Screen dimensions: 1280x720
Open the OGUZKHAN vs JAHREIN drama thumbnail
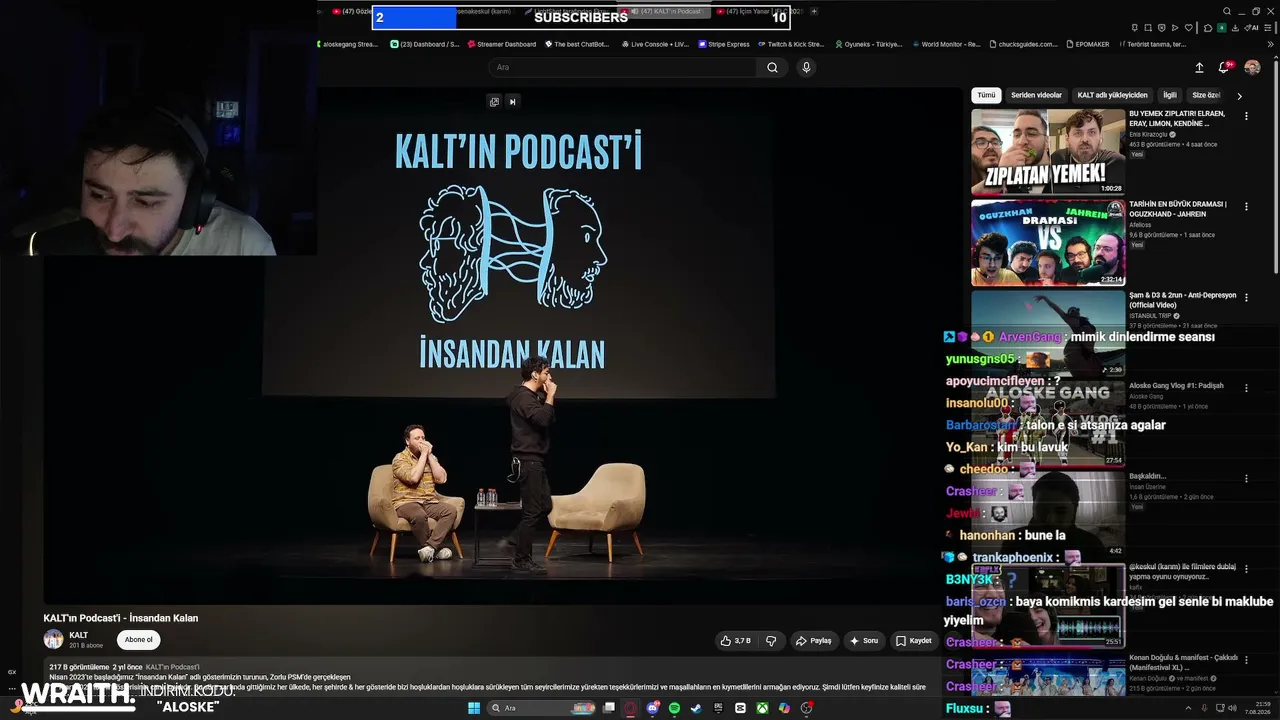click(1048, 243)
